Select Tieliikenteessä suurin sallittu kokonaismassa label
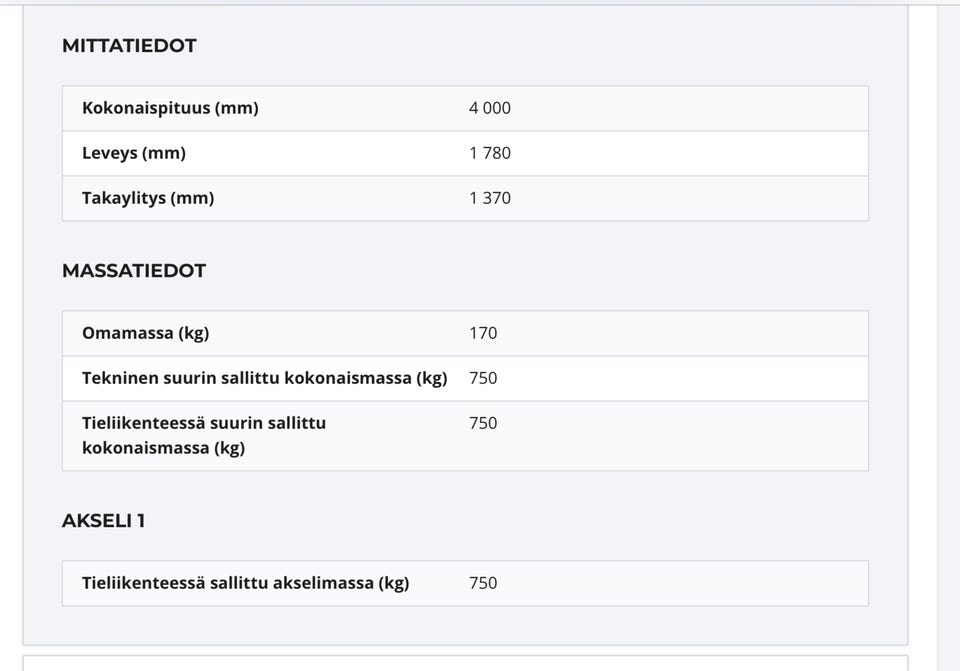This screenshot has width=960, height=671. (x=204, y=435)
